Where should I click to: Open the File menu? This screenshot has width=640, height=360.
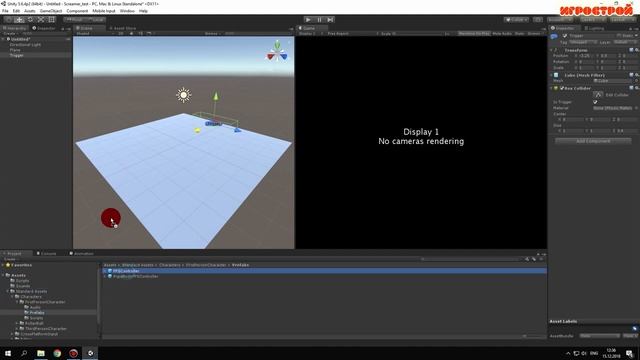[x=5, y=11]
